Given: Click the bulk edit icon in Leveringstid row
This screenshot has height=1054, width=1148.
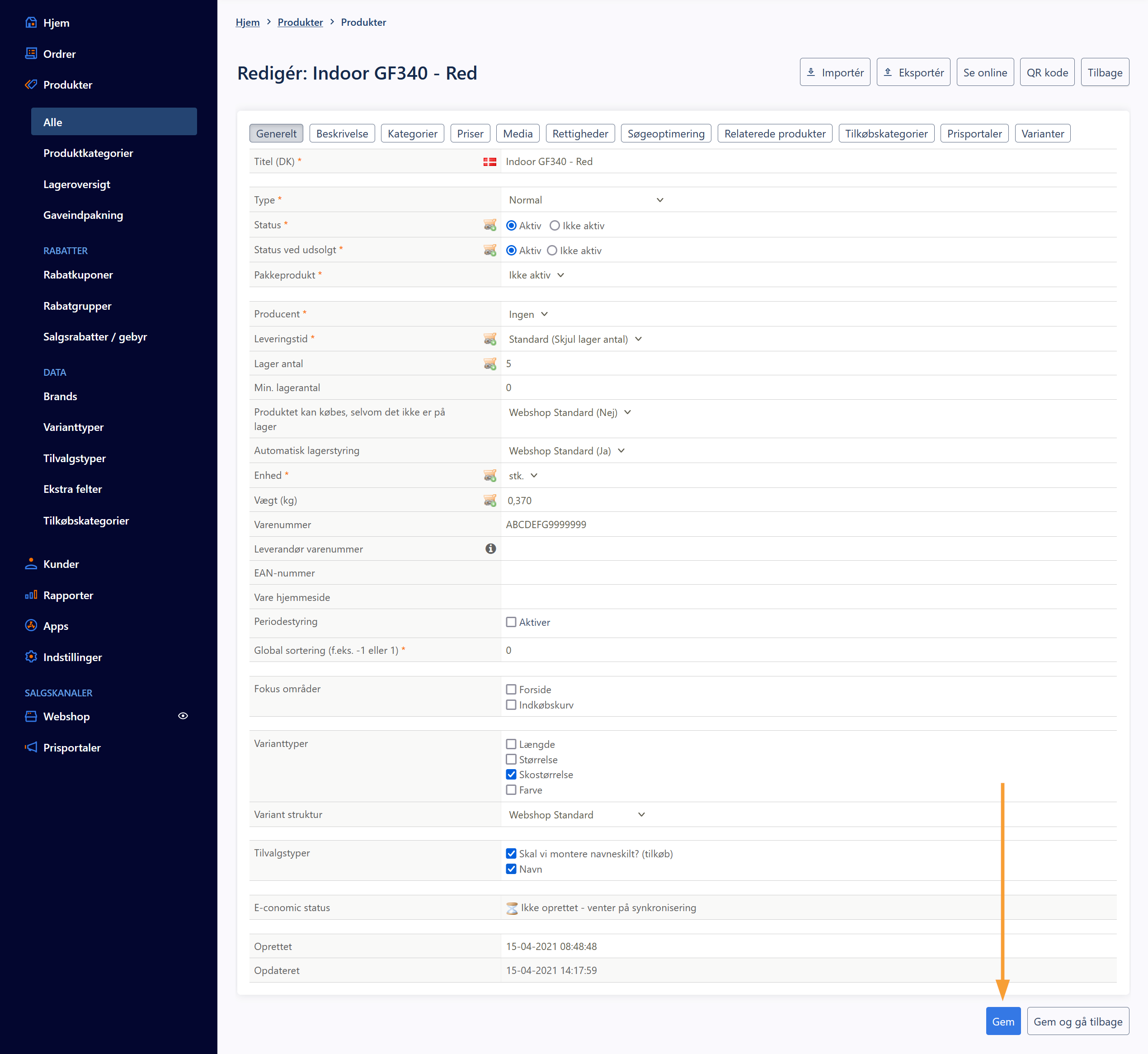Looking at the screenshot, I should pyautogui.click(x=489, y=340).
